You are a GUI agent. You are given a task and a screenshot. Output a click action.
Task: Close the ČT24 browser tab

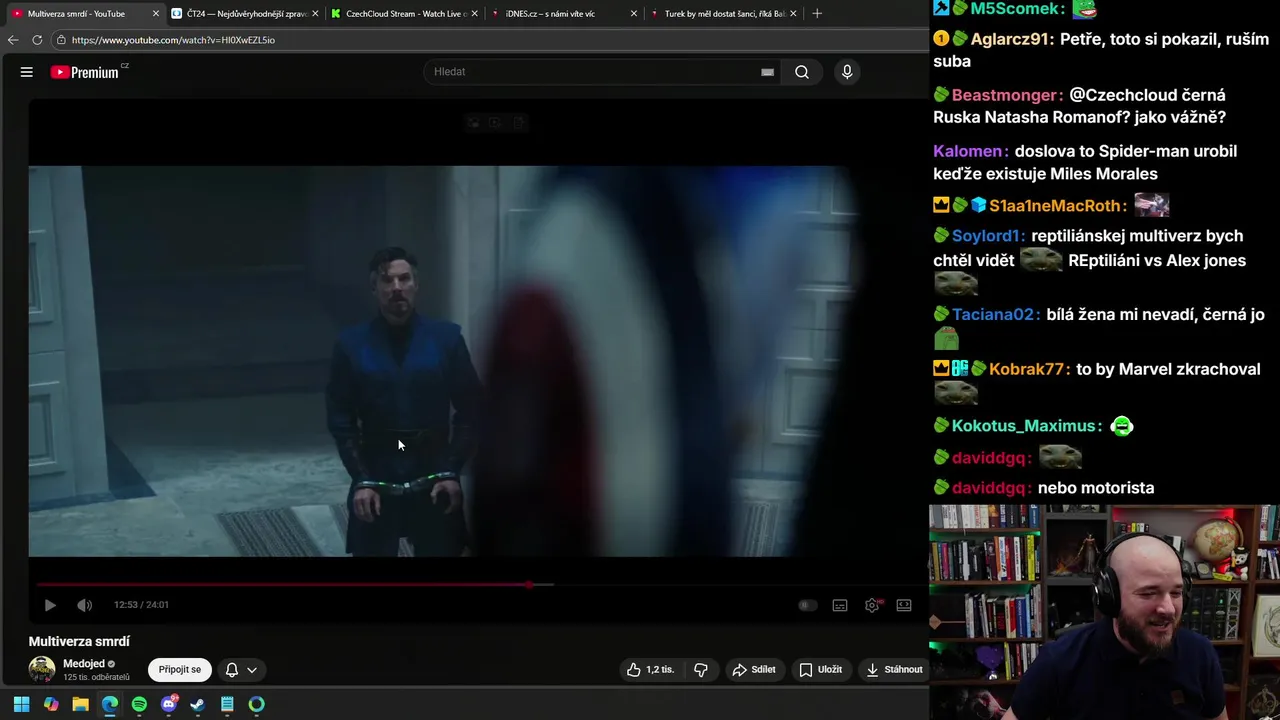[x=315, y=14]
